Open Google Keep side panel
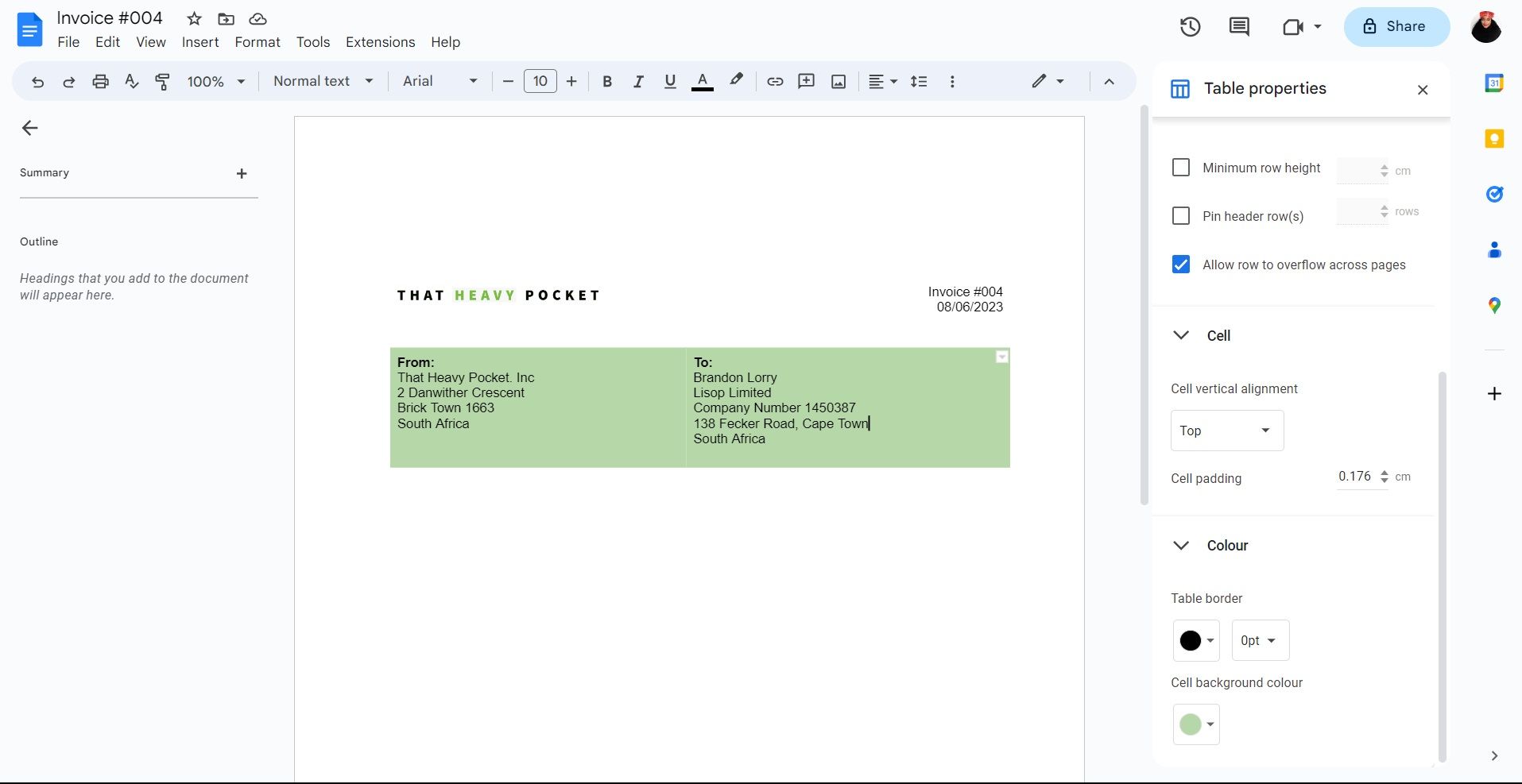 click(x=1494, y=139)
